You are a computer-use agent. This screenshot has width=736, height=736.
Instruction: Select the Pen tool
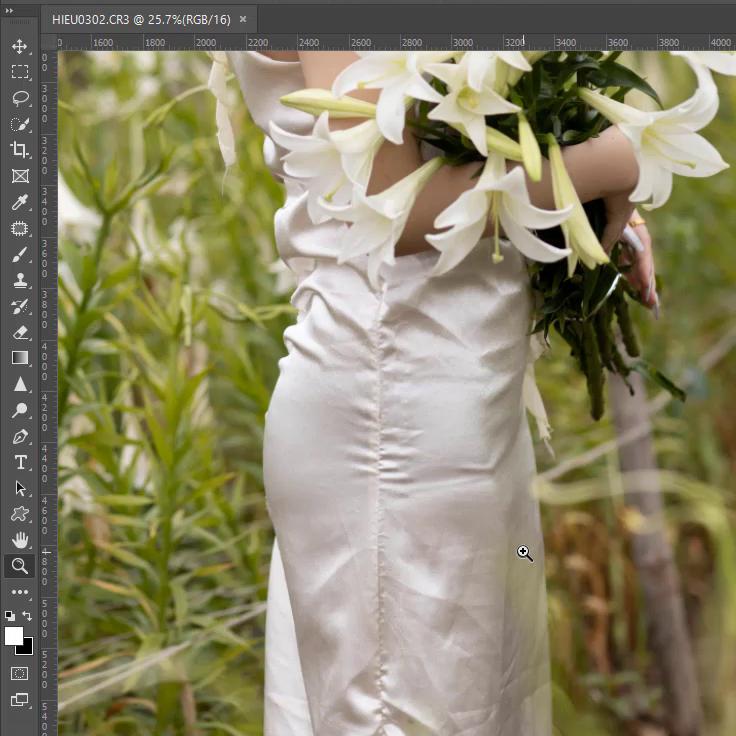click(19, 437)
